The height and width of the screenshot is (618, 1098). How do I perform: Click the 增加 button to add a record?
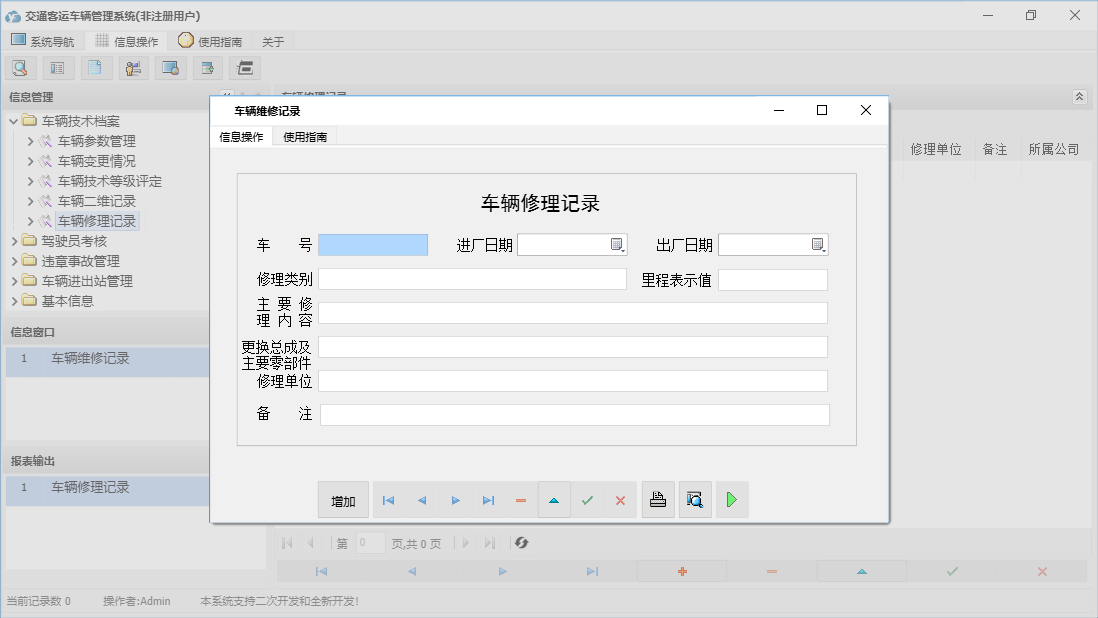point(343,499)
